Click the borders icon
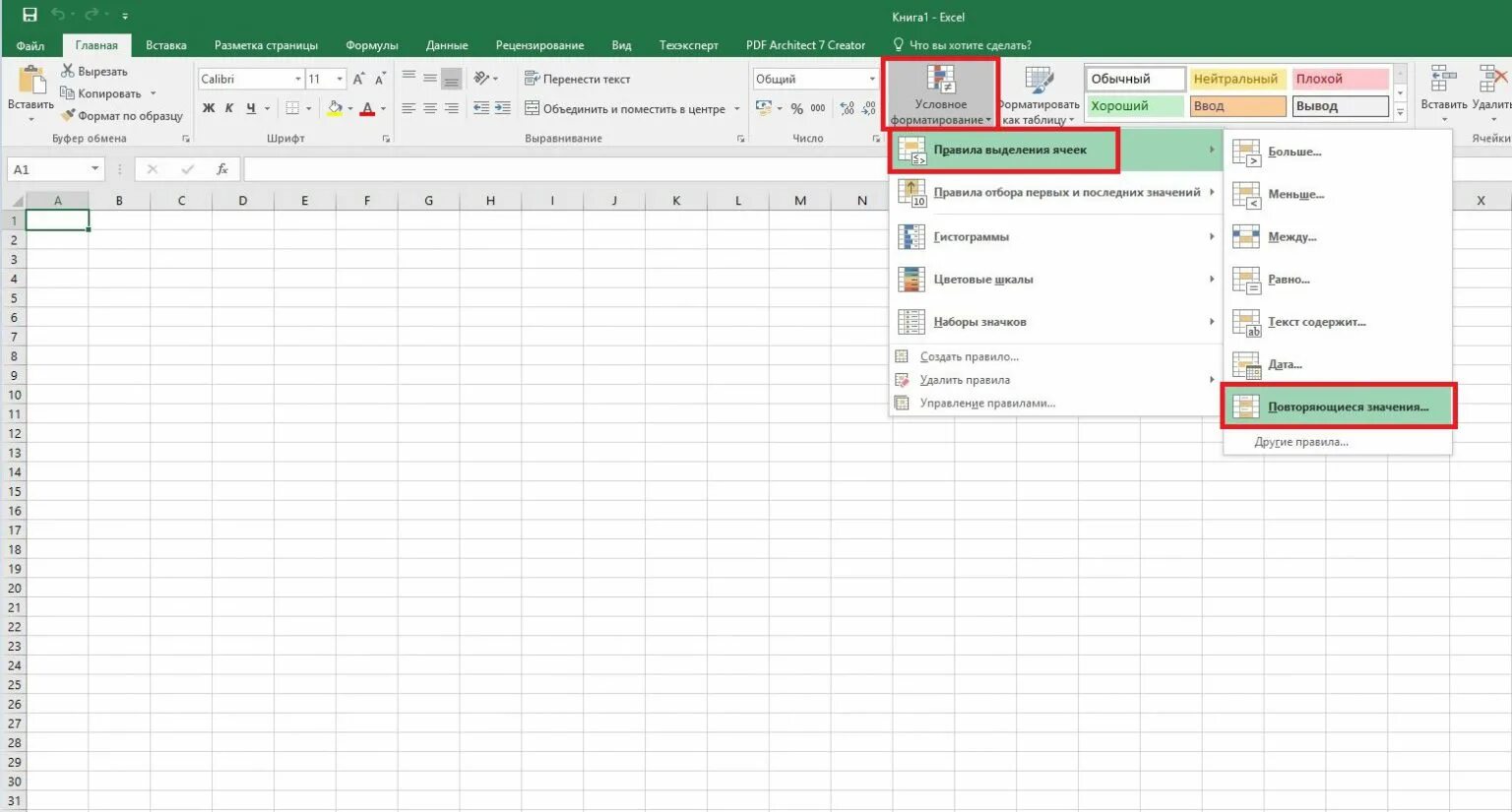The height and width of the screenshot is (812, 1512). point(292,108)
